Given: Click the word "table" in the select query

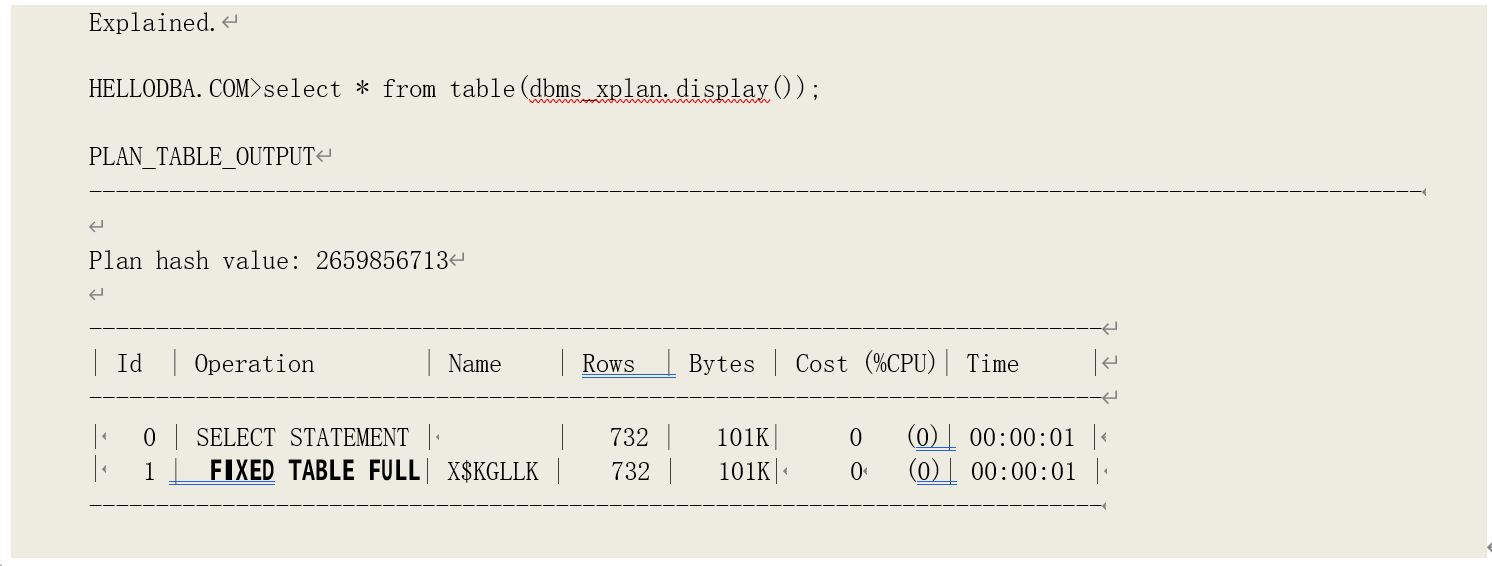Looking at the screenshot, I should click(x=482, y=89).
